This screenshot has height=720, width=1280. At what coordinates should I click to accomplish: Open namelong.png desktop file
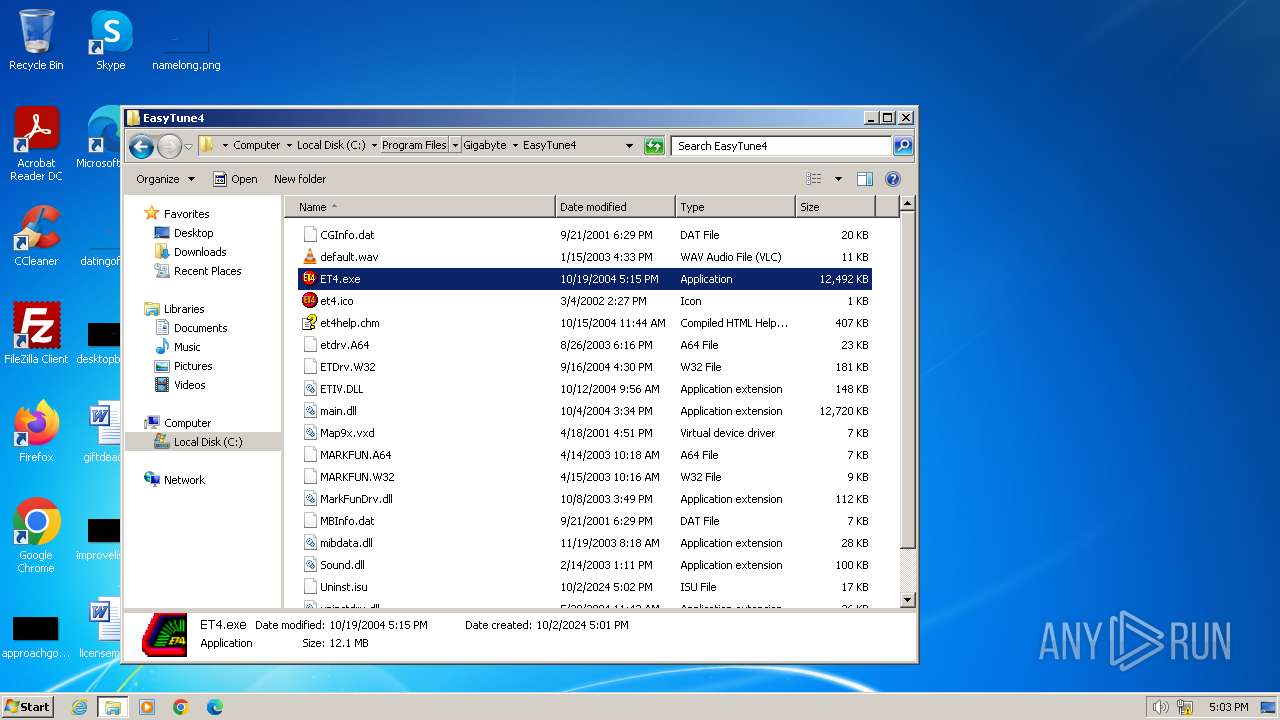(x=186, y=50)
